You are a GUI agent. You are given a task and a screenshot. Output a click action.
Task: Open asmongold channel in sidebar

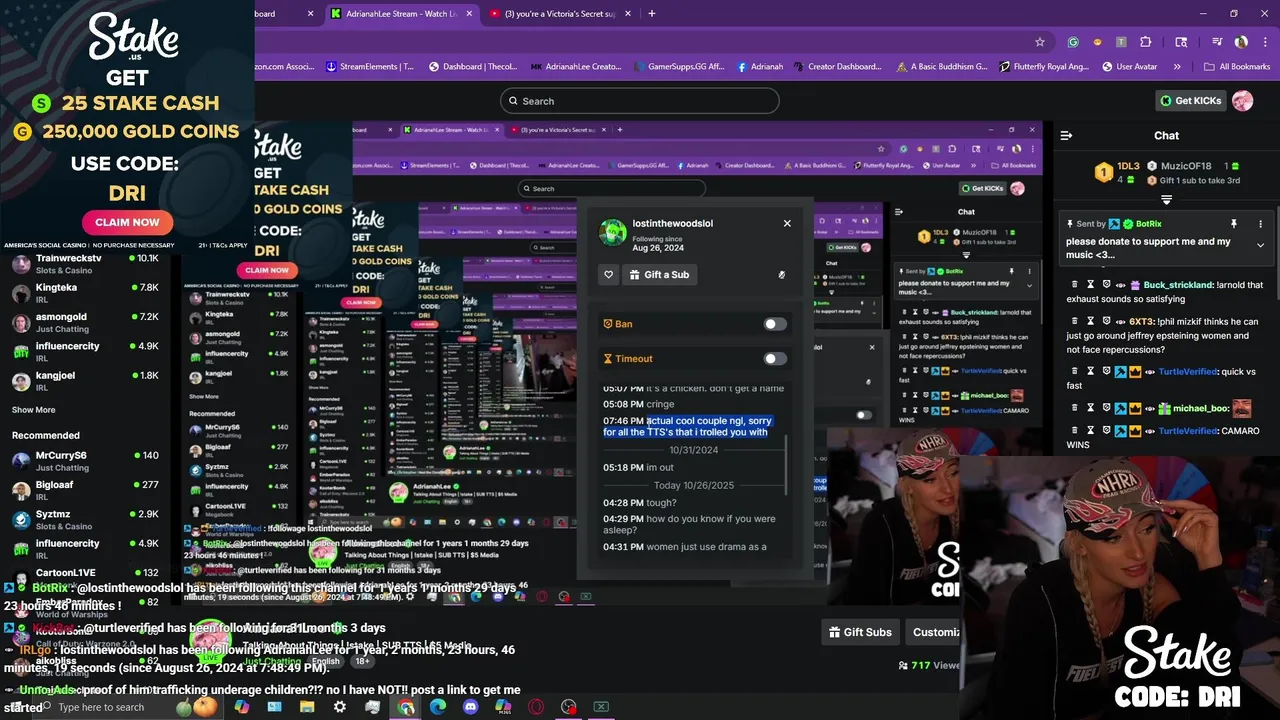[x=85, y=322]
